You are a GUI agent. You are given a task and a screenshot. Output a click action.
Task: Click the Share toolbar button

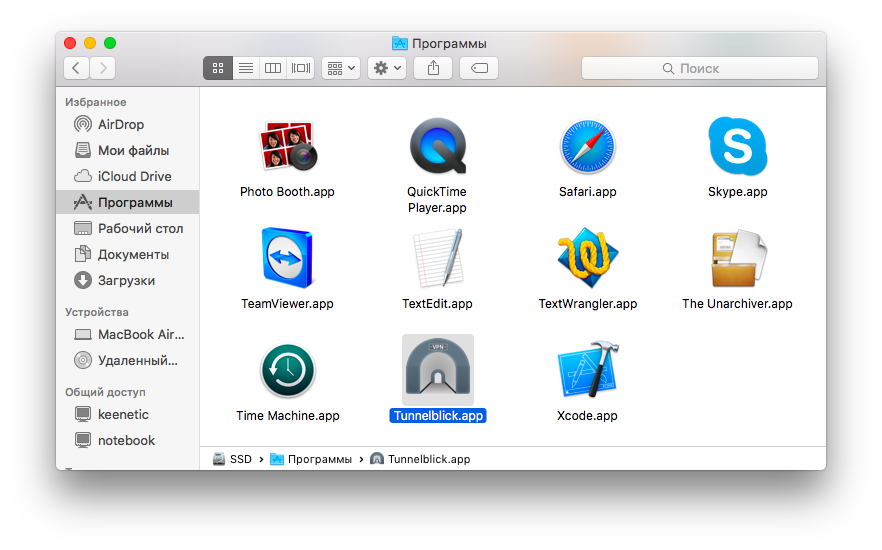pos(433,68)
